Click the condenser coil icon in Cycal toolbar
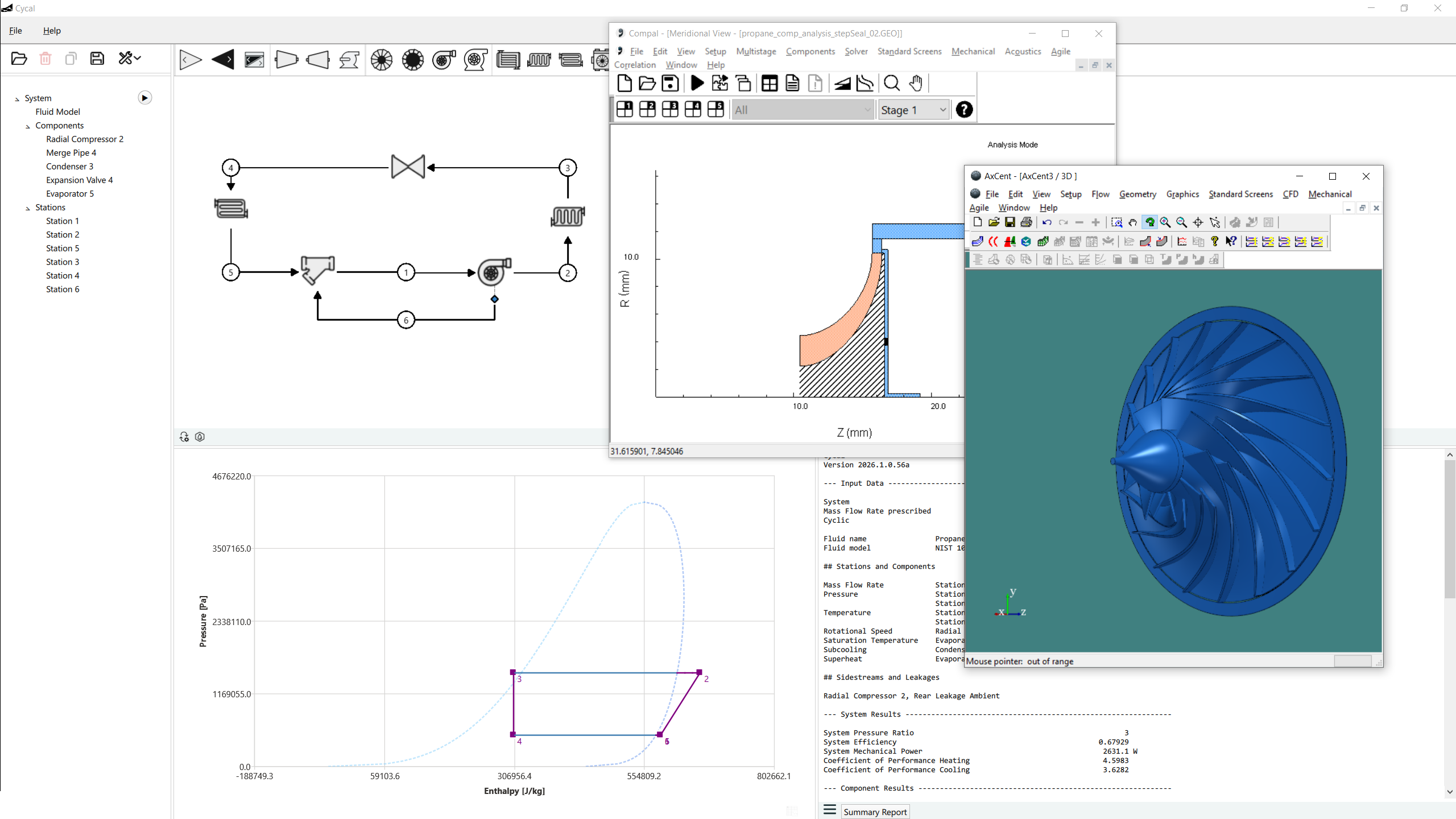The image size is (1456, 819). [x=539, y=60]
